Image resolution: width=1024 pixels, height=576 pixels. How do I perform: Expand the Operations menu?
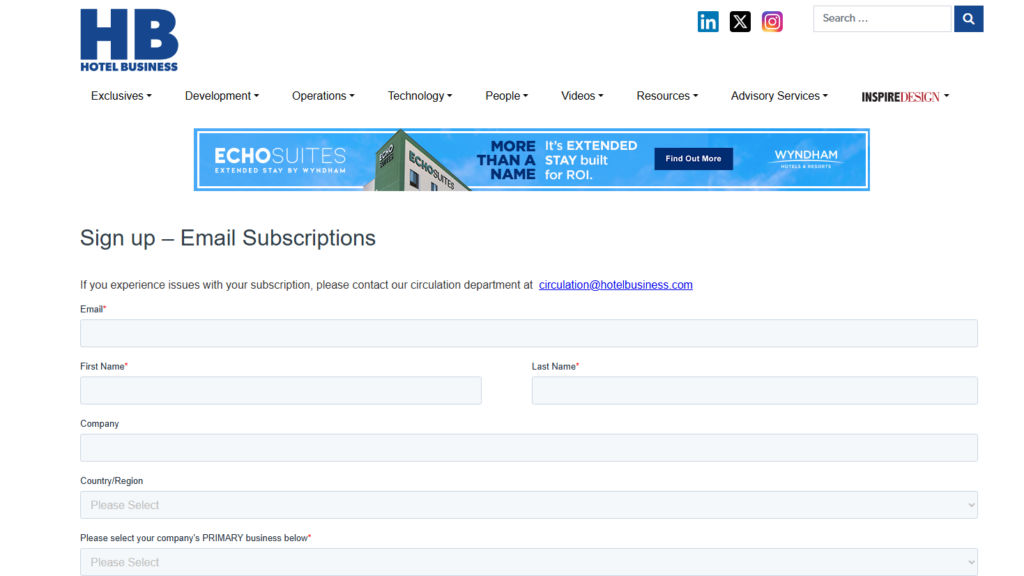click(323, 96)
